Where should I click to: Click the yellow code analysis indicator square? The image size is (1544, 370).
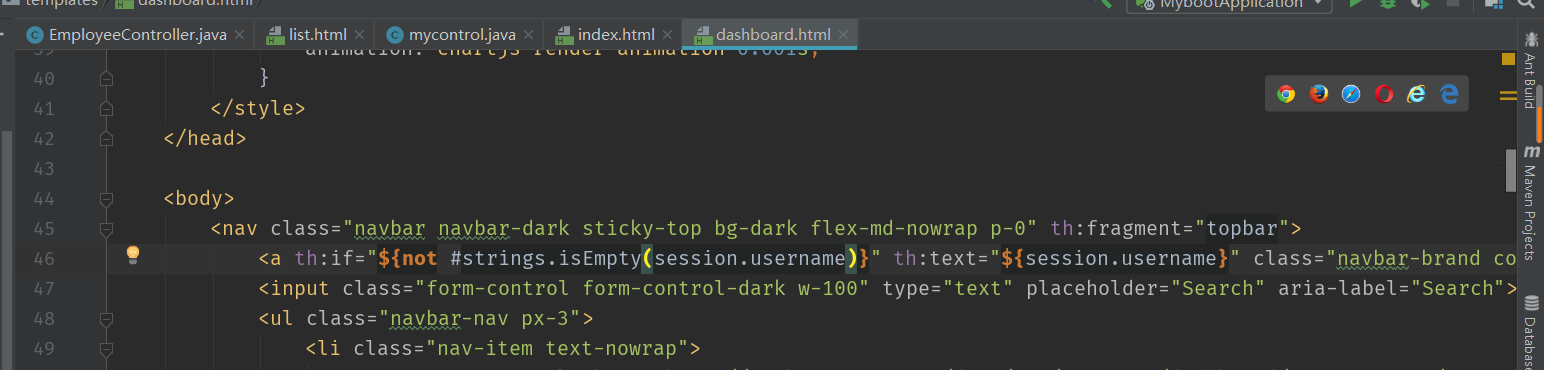[x=1508, y=59]
